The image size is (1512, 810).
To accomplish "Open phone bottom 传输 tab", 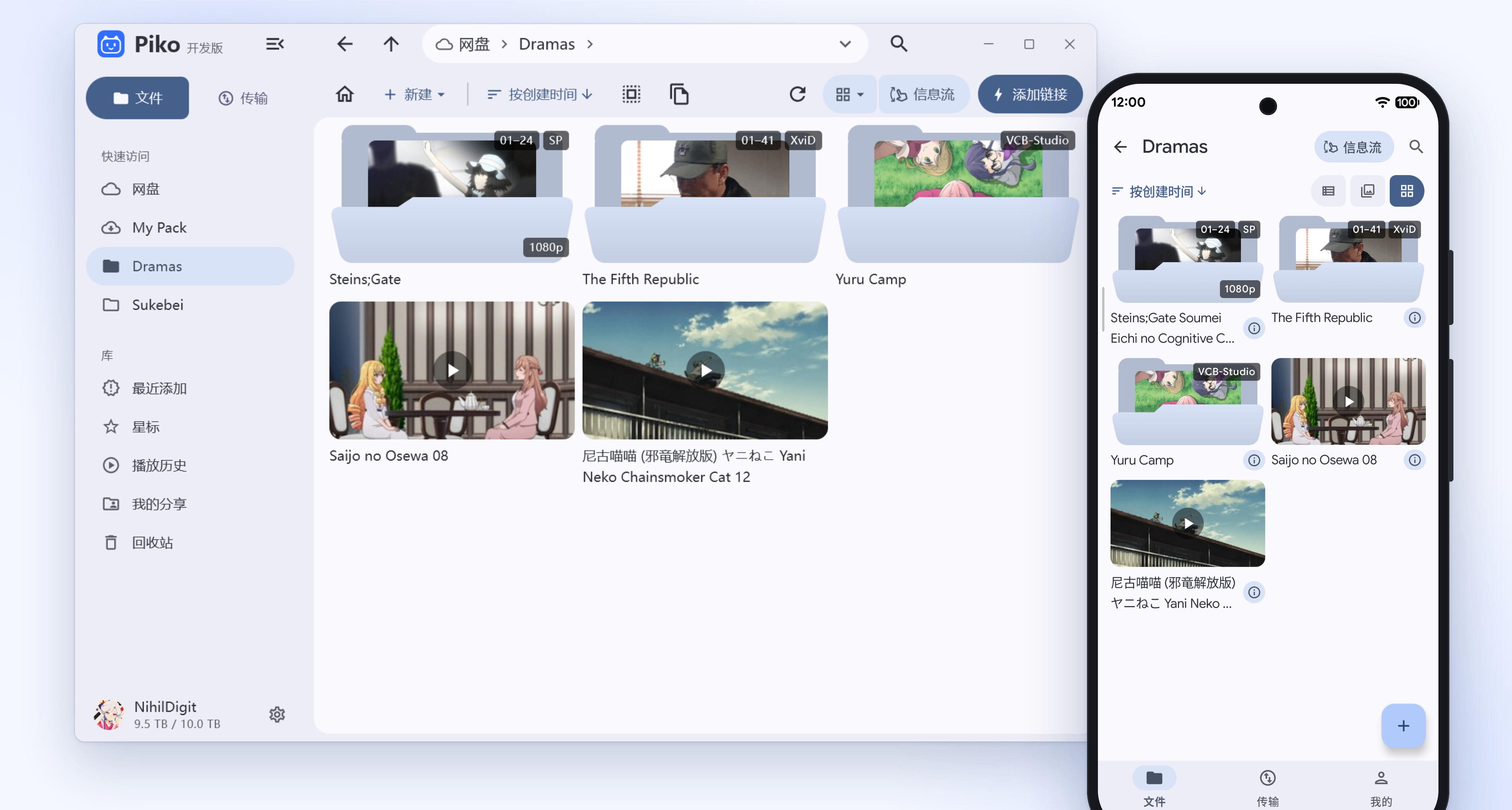I will pyautogui.click(x=1267, y=788).
